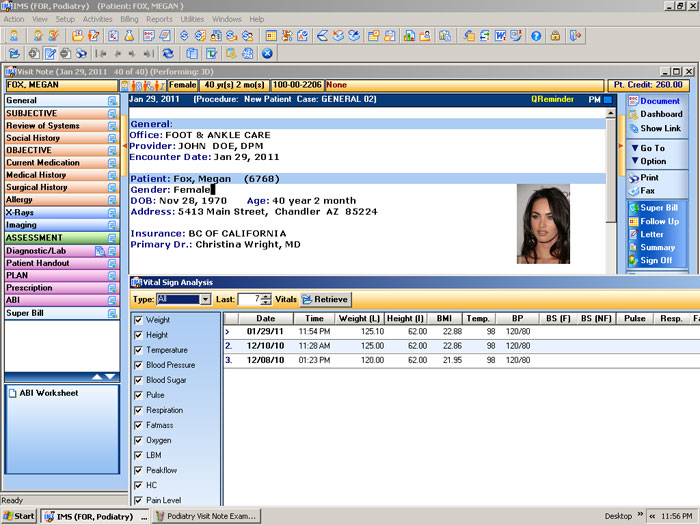
Task: Click the up arrow below section list
Action: tap(97, 377)
